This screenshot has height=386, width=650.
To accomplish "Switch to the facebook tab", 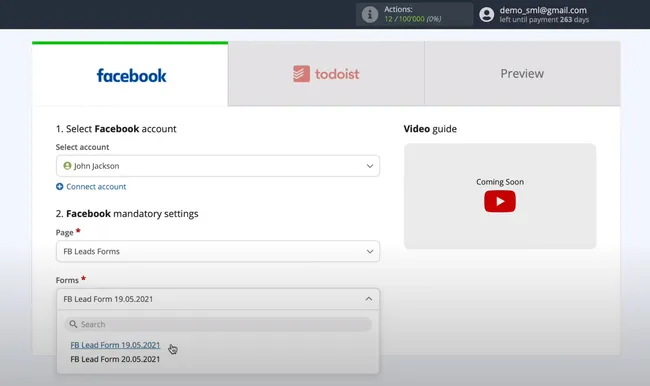I will [x=130, y=74].
